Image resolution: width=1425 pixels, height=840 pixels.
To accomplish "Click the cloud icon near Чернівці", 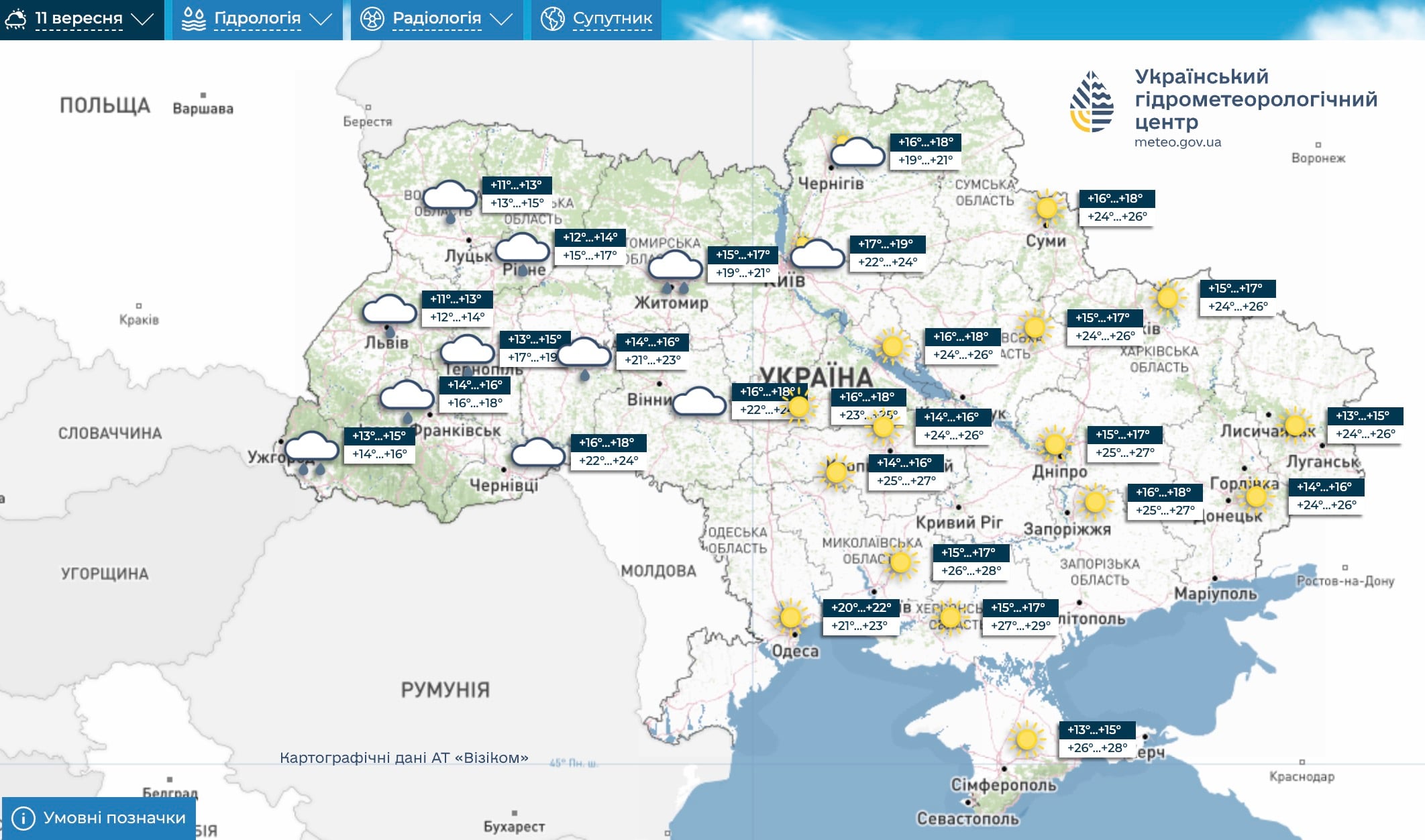I will pos(538,453).
